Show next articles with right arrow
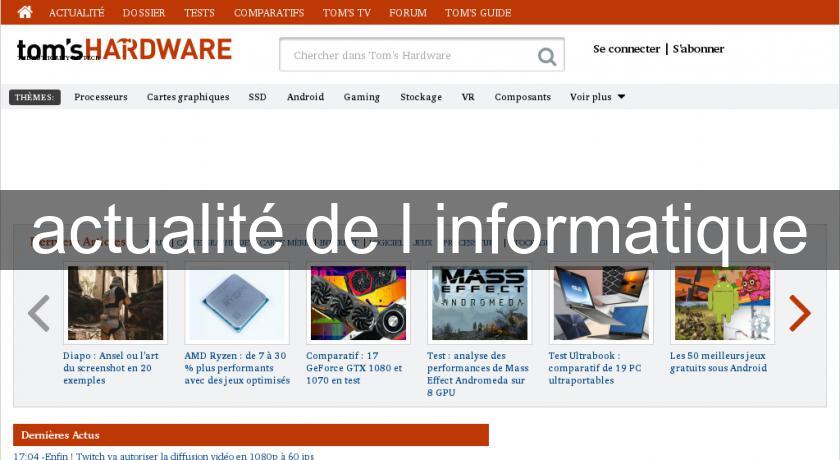The height and width of the screenshot is (460, 840). tap(800, 313)
